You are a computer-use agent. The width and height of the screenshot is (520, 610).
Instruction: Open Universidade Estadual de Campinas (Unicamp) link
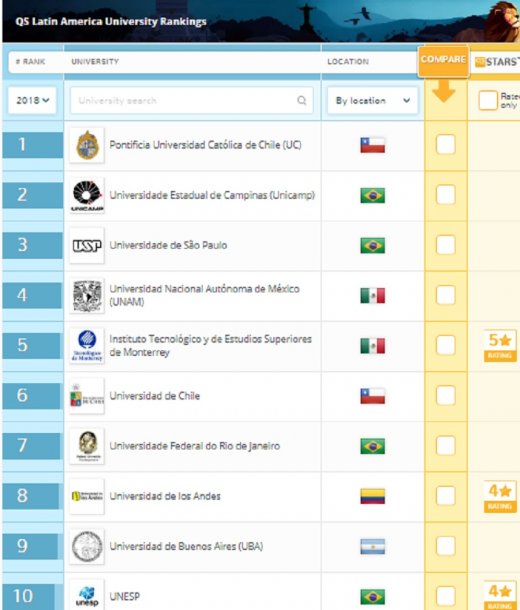click(x=212, y=195)
